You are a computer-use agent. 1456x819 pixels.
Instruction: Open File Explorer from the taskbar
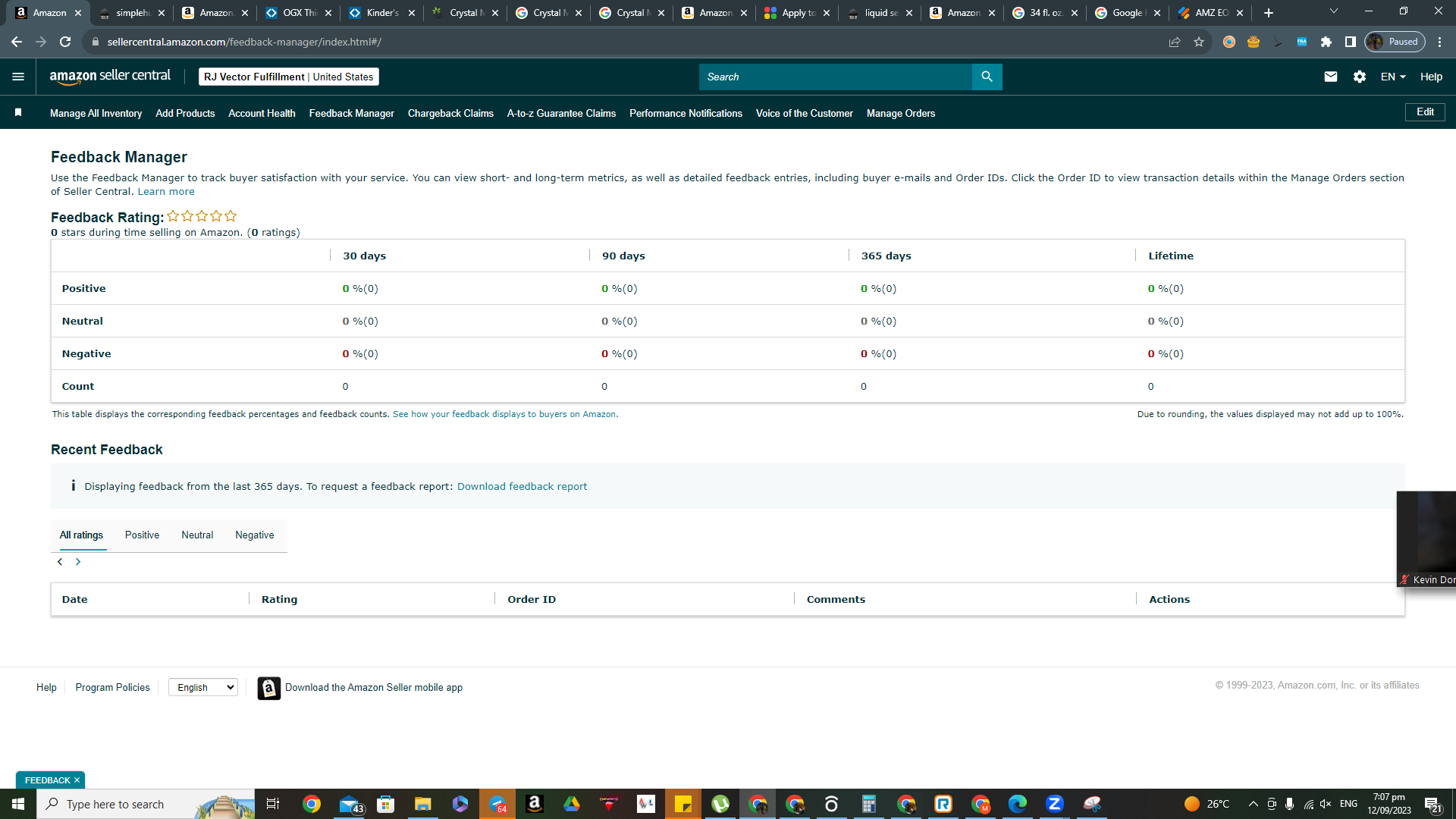click(422, 804)
